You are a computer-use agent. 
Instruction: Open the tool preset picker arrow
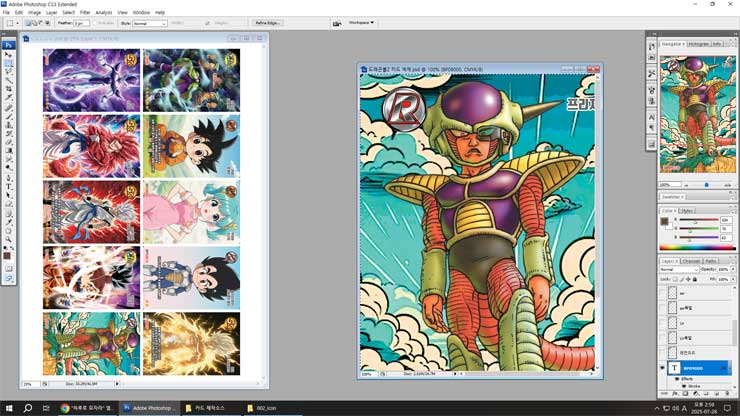[17, 23]
